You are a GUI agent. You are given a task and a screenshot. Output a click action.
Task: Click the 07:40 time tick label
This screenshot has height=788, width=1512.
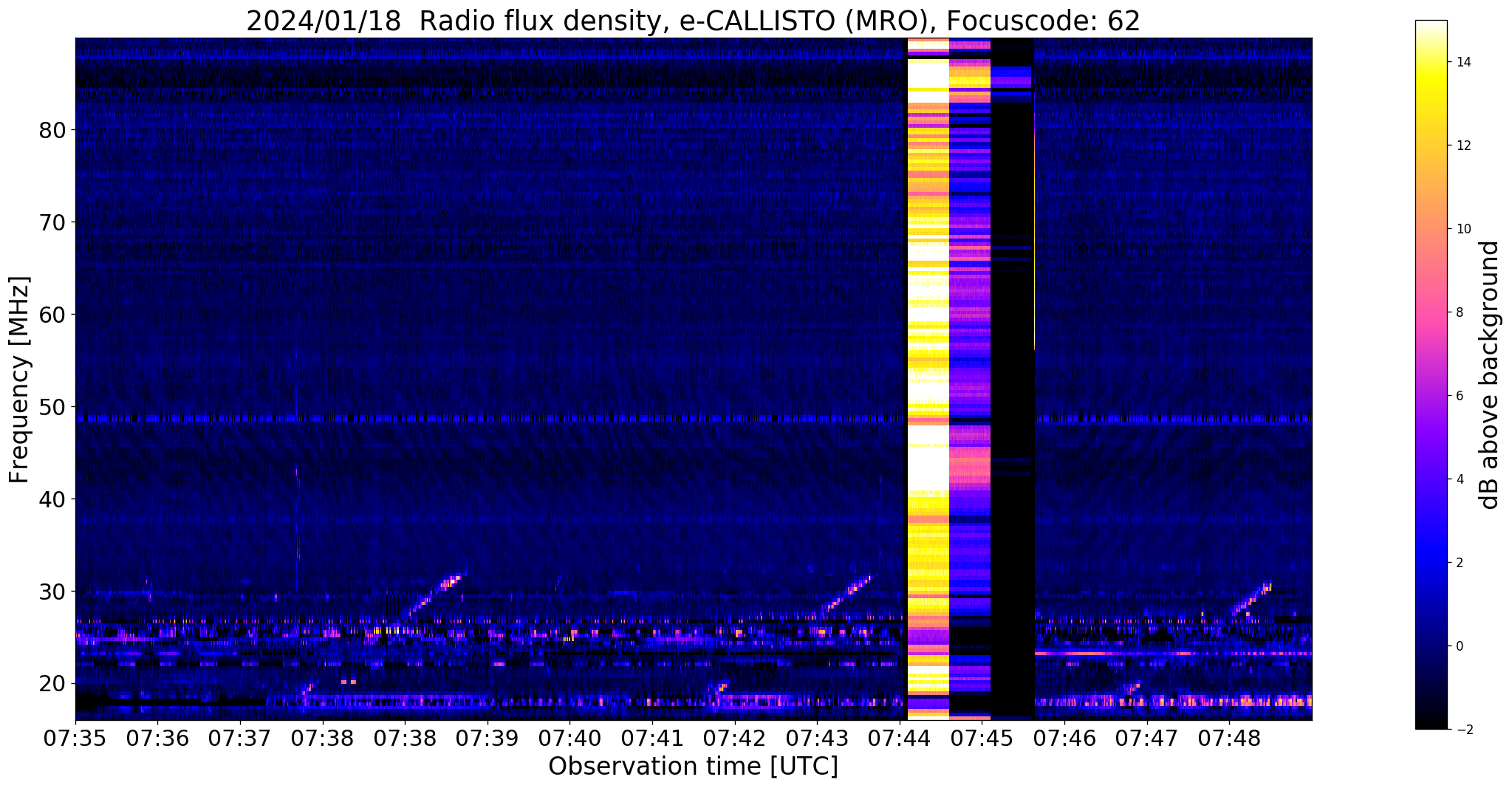569,738
